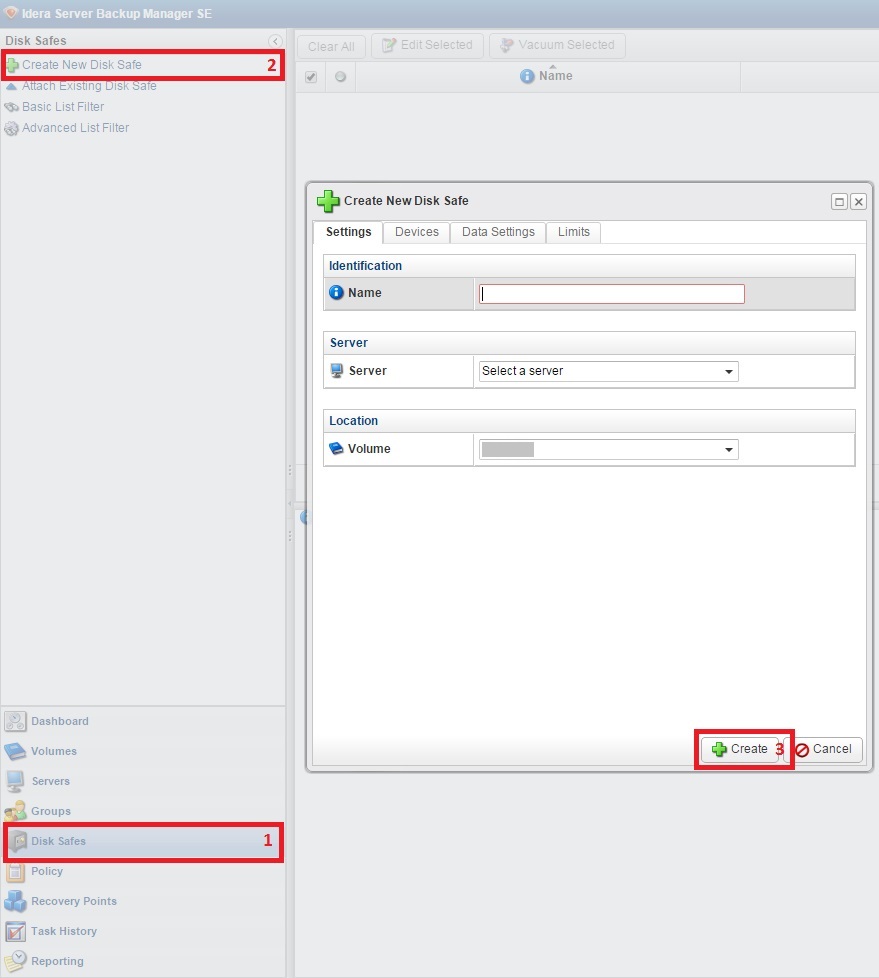Click the Create New Disk Safe plus icon in sidebar
The image size is (879, 978).
coord(12,65)
